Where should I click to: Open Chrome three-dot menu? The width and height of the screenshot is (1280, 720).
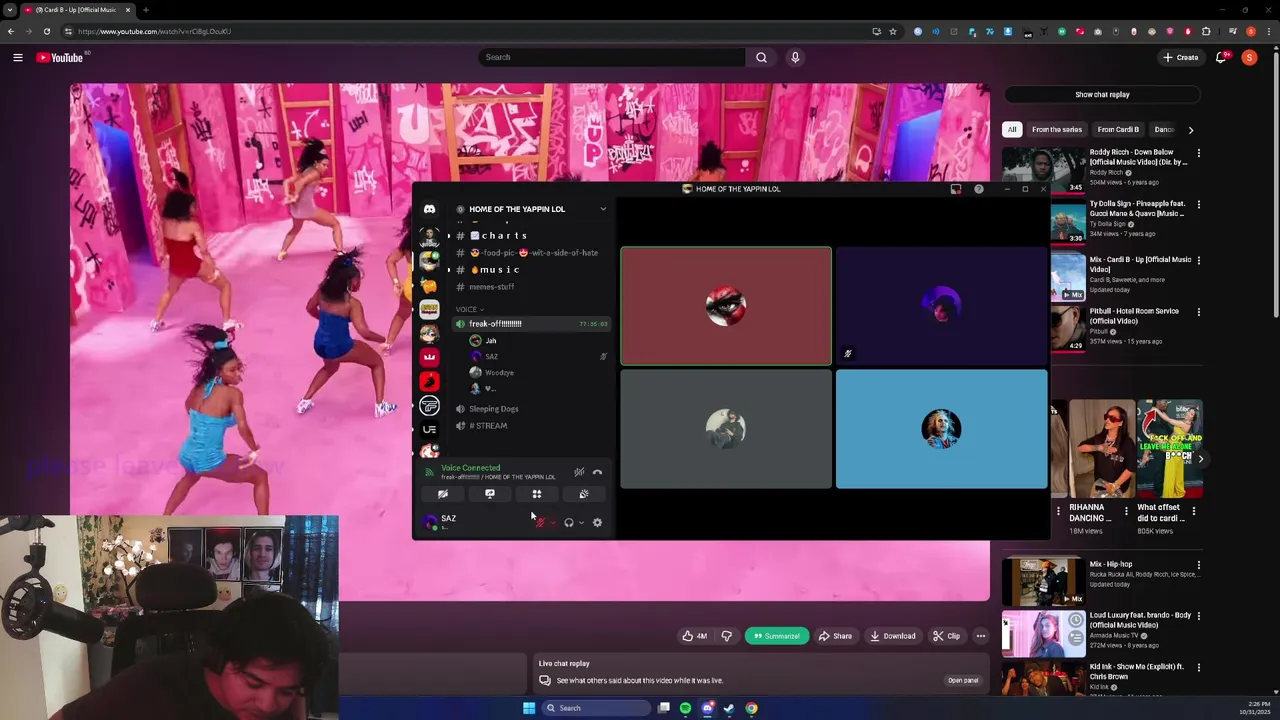1269,31
